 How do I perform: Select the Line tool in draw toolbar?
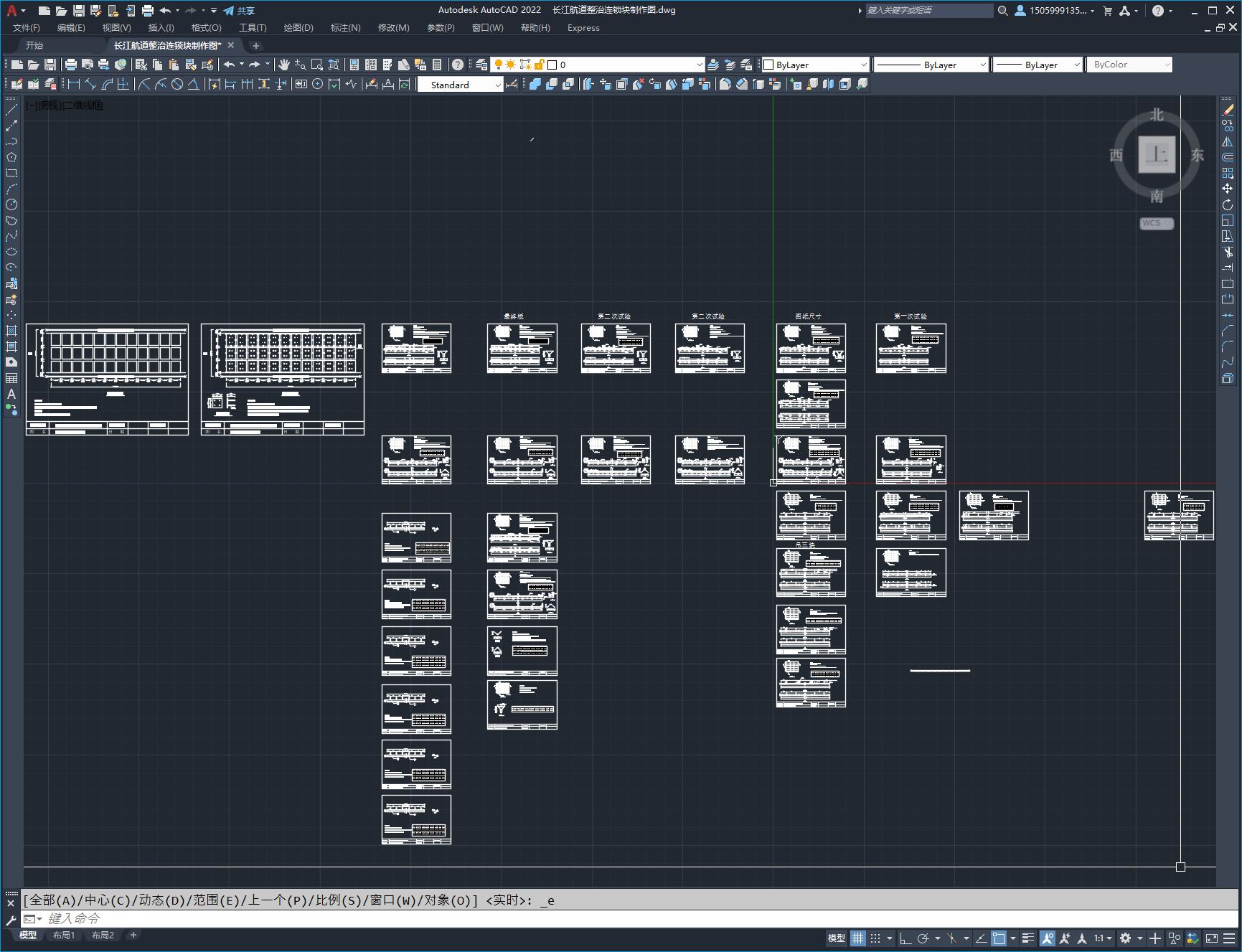pyautogui.click(x=11, y=110)
